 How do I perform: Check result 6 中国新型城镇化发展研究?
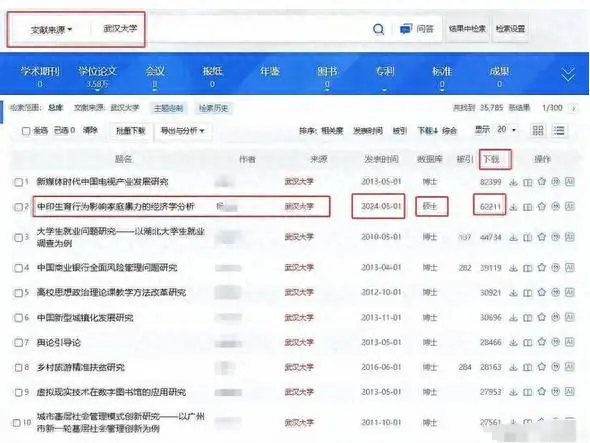pos(18,318)
